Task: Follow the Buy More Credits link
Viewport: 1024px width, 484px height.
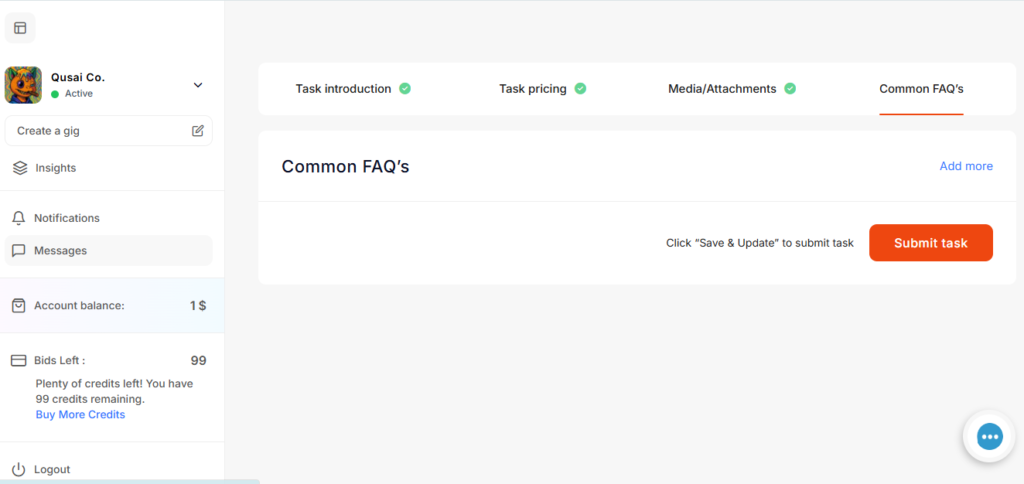Action: tap(80, 414)
